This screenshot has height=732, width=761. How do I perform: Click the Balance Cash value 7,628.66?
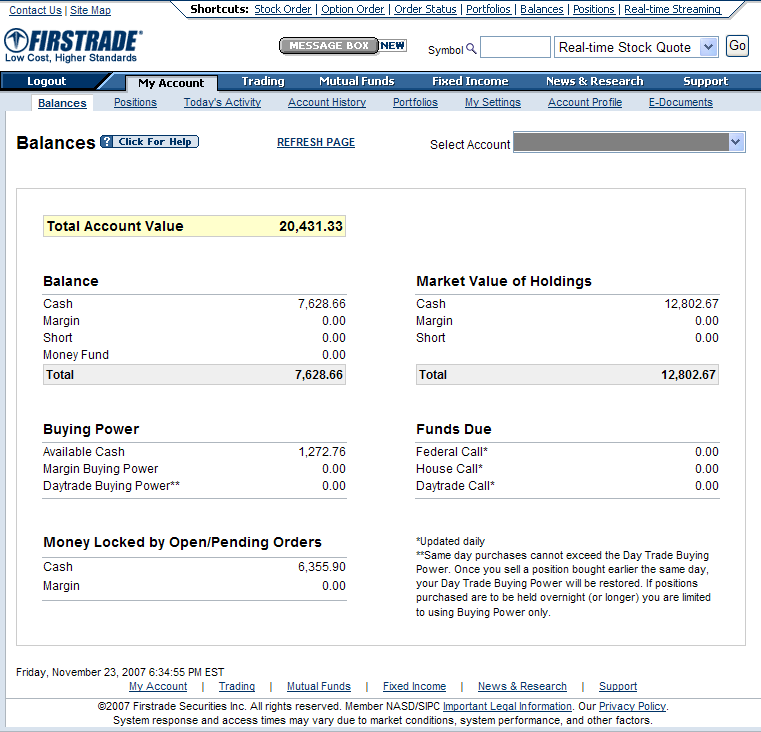point(322,304)
